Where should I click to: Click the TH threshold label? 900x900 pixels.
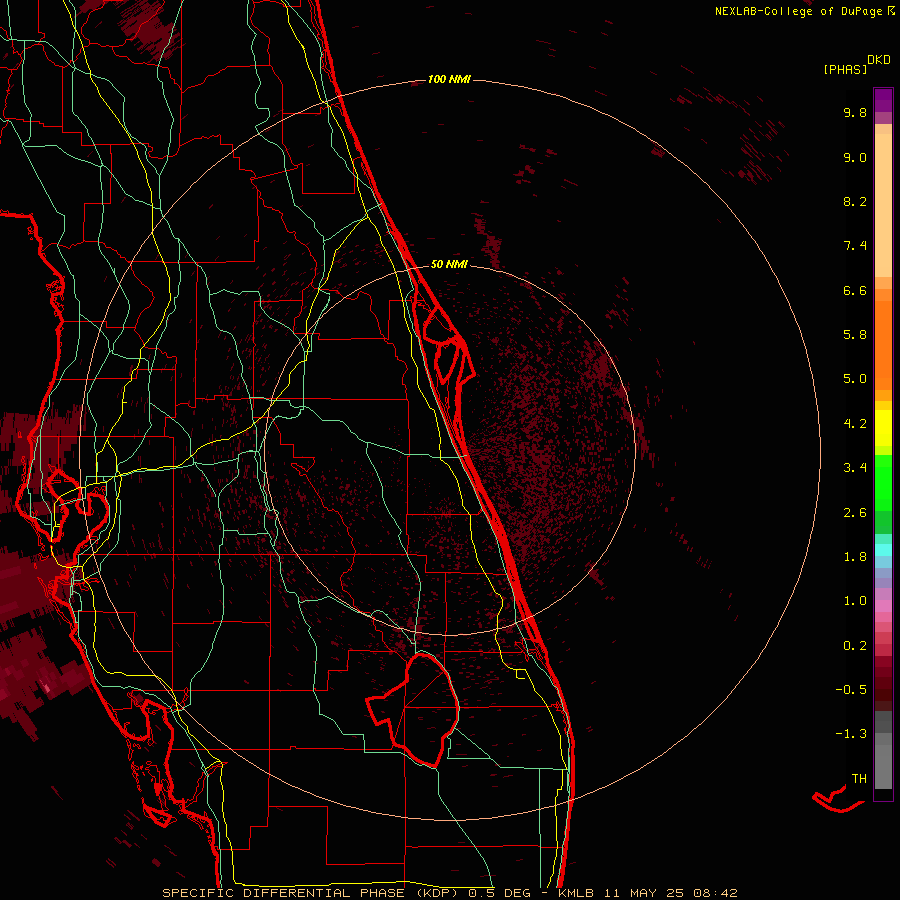click(859, 779)
